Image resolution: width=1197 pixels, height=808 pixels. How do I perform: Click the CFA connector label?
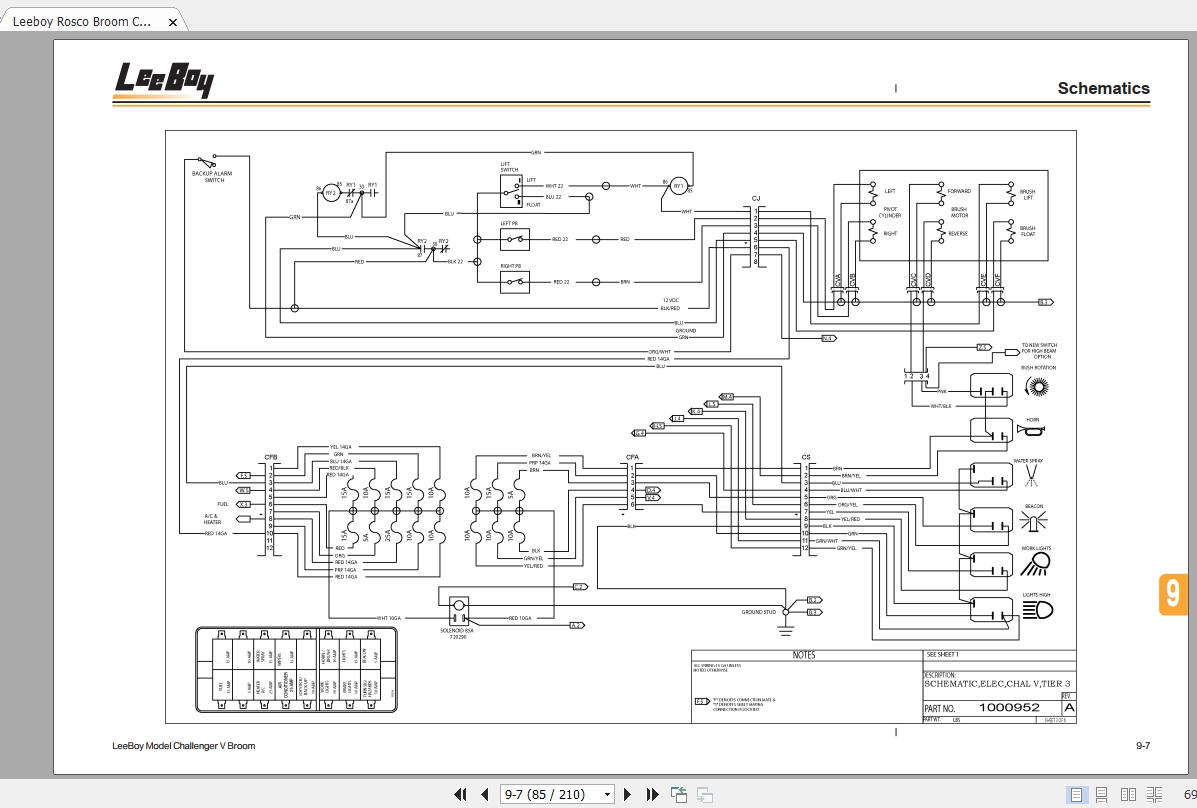(x=632, y=457)
